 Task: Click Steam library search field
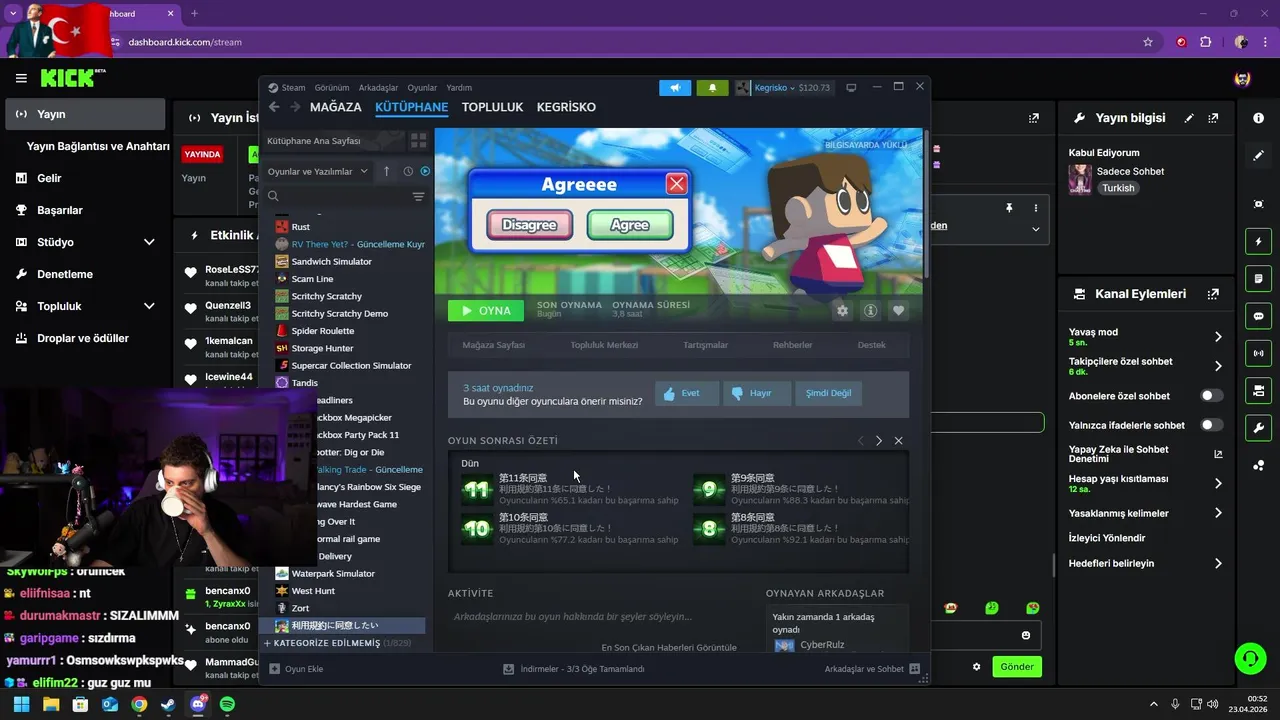[335, 197]
